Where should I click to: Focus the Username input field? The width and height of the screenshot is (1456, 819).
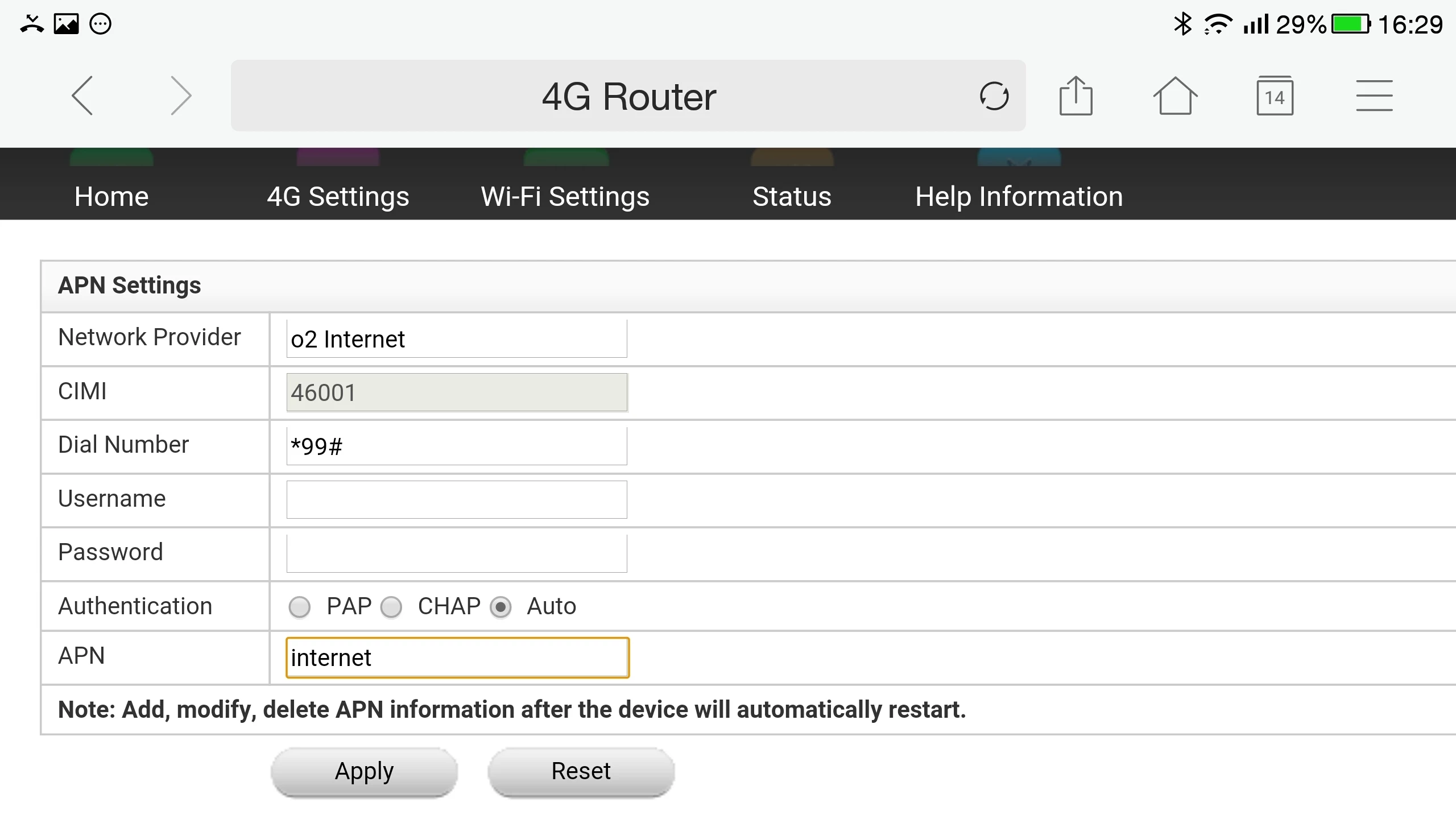tap(457, 499)
